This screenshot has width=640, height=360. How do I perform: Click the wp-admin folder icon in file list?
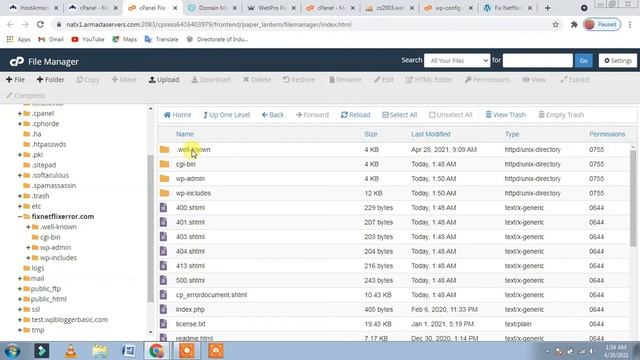click(164, 178)
